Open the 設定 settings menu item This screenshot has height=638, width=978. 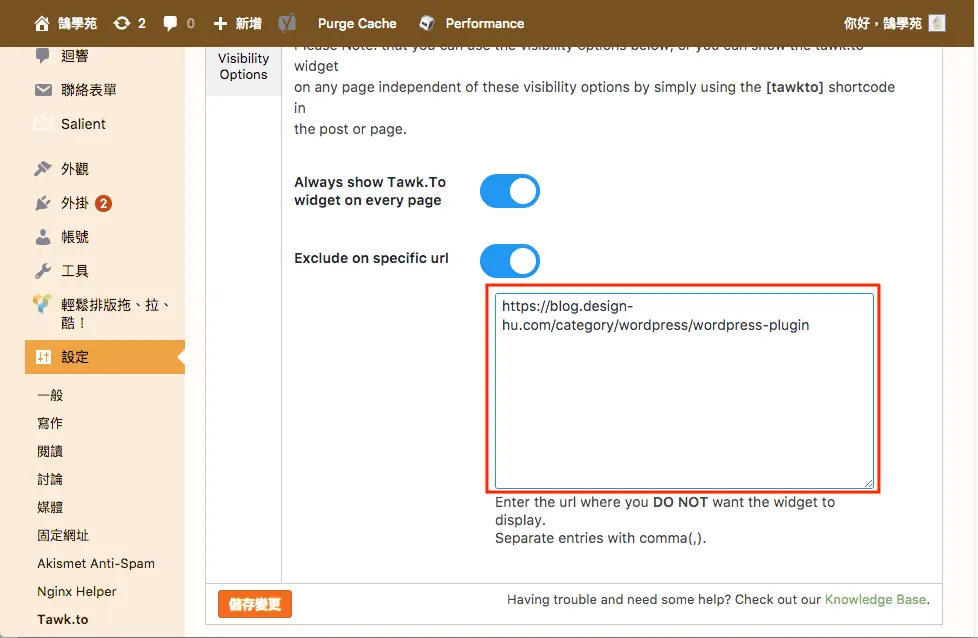click(105, 357)
